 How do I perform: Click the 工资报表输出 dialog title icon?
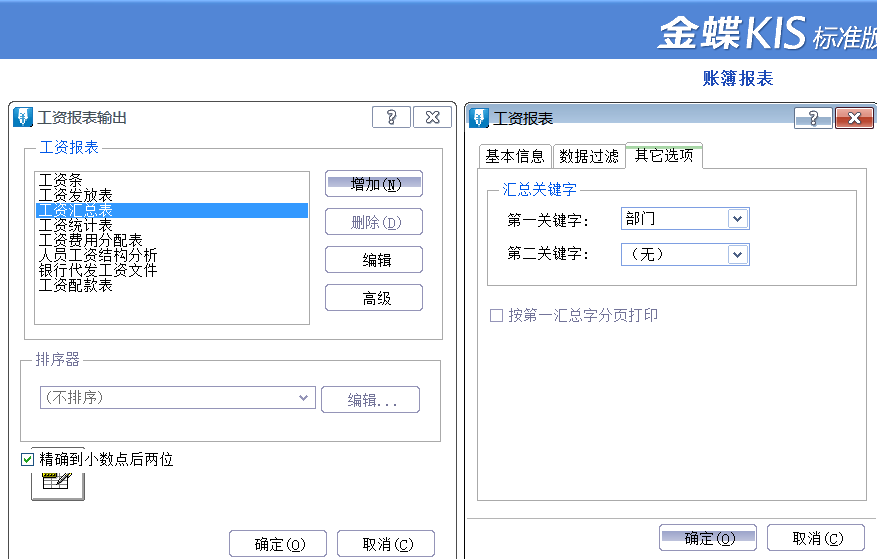click(x=23, y=117)
